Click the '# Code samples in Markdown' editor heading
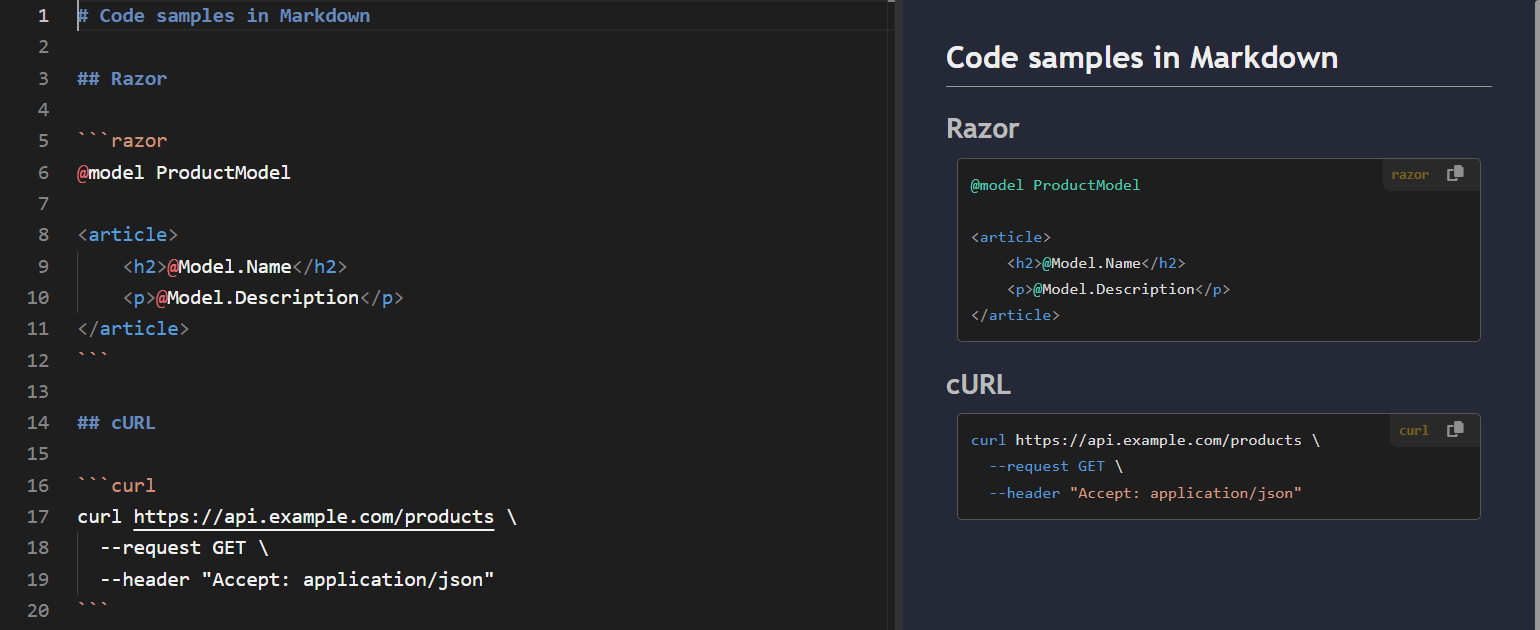The width and height of the screenshot is (1540, 630). pos(224,16)
